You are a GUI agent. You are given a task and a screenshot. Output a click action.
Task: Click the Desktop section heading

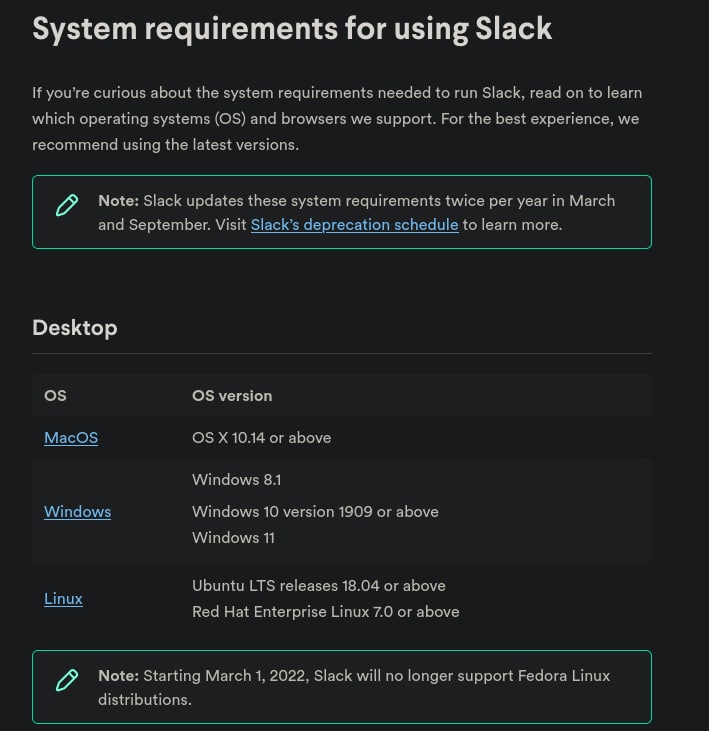pyautogui.click(x=75, y=328)
